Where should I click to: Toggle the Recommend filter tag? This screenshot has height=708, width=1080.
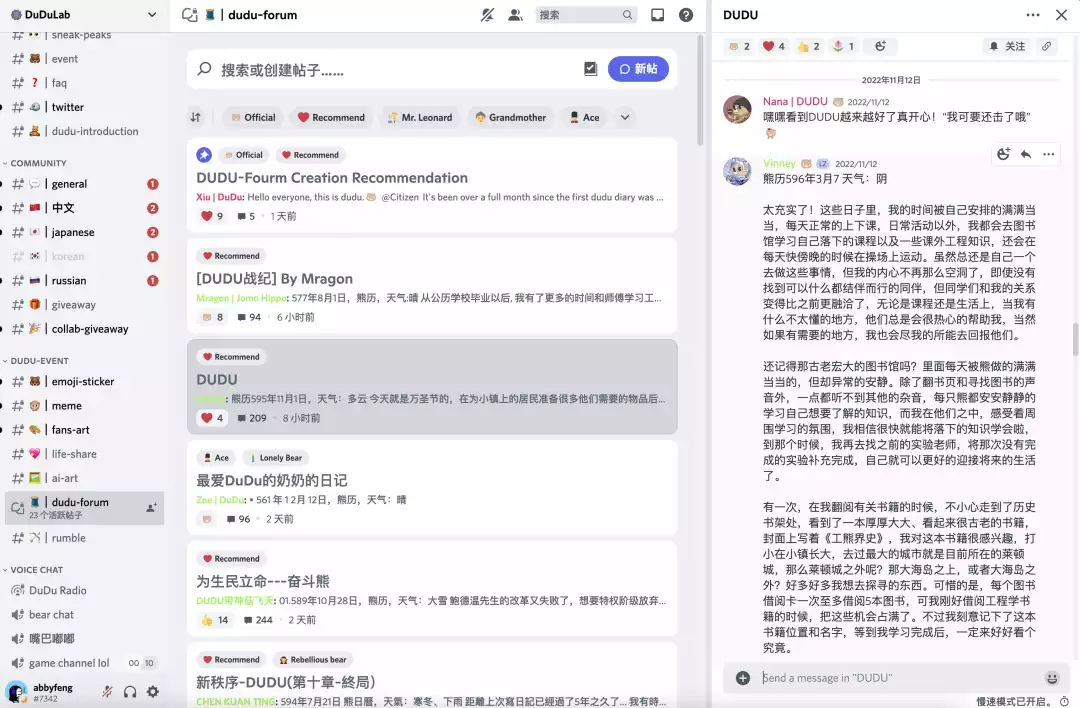330,116
